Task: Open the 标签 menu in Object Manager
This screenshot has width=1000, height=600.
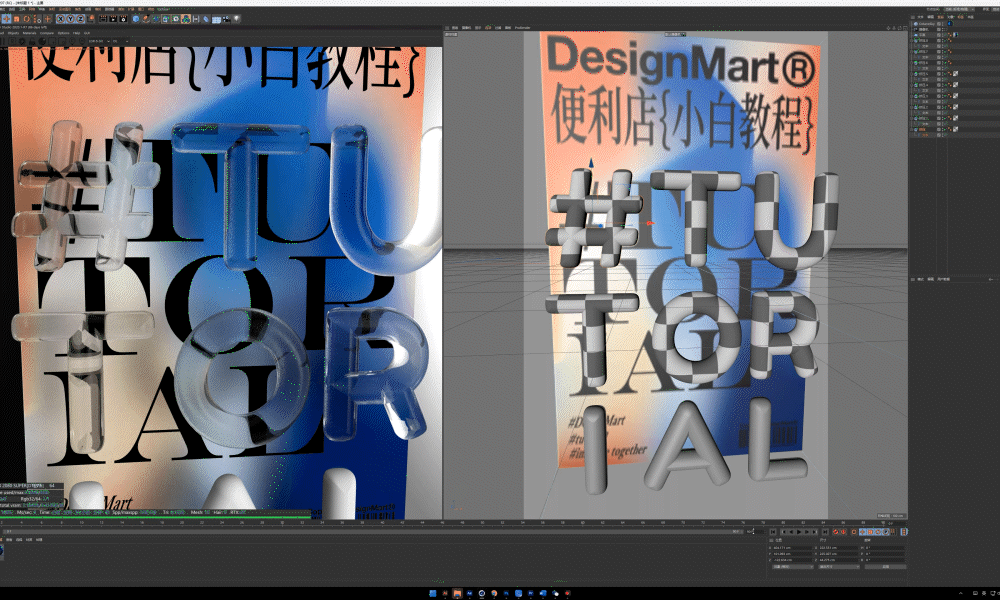Action: point(960,17)
